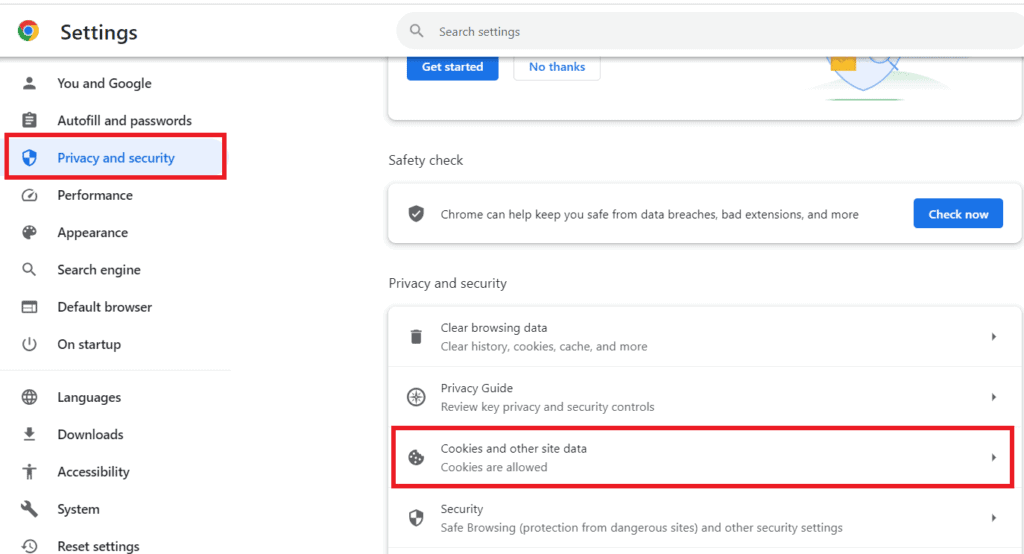Screen dimensions: 1024x554
Task: Click the Accessibility person icon
Action: point(29,472)
